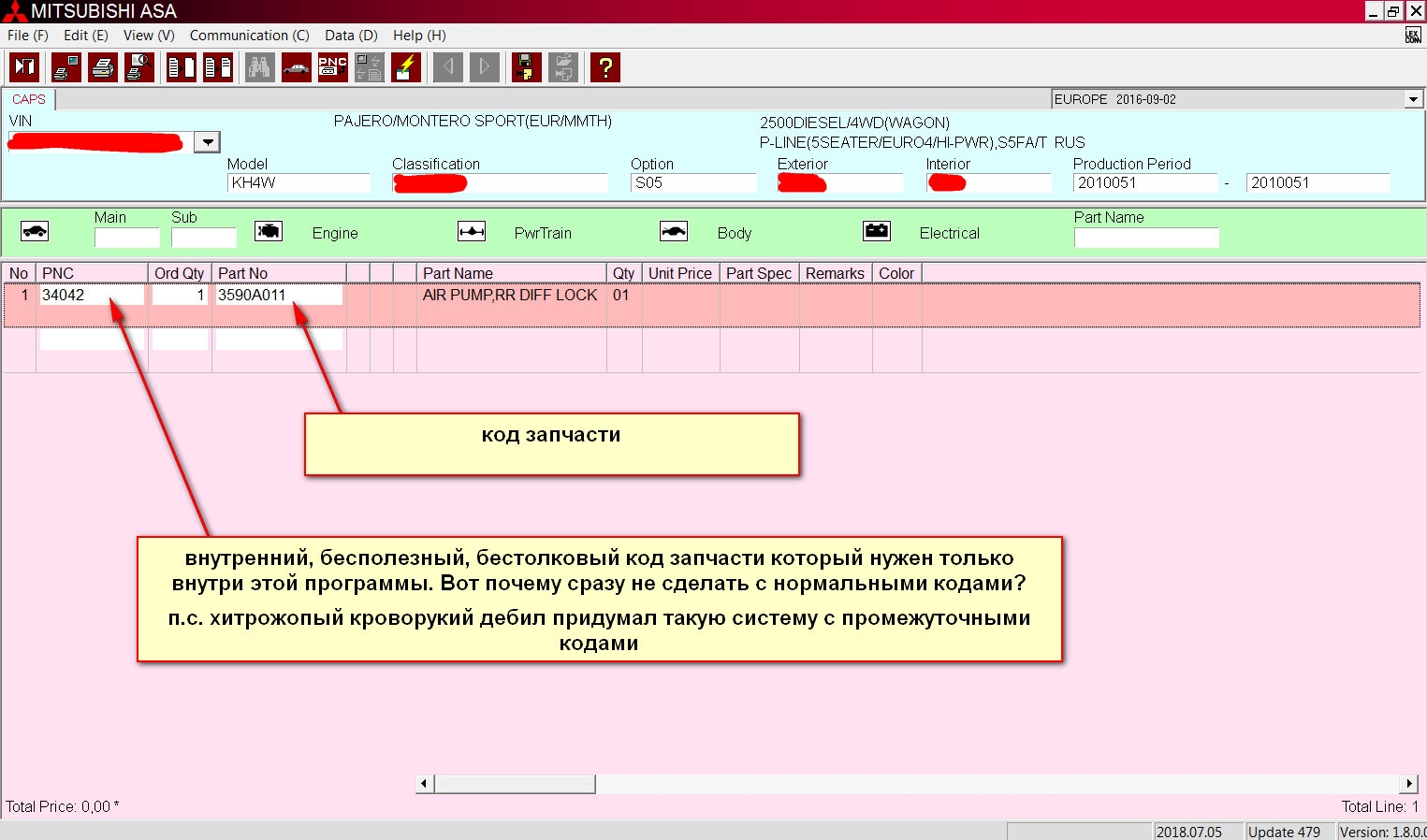Click PNC cell with 34042
The image size is (1427, 840).
(x=92, y=295)
